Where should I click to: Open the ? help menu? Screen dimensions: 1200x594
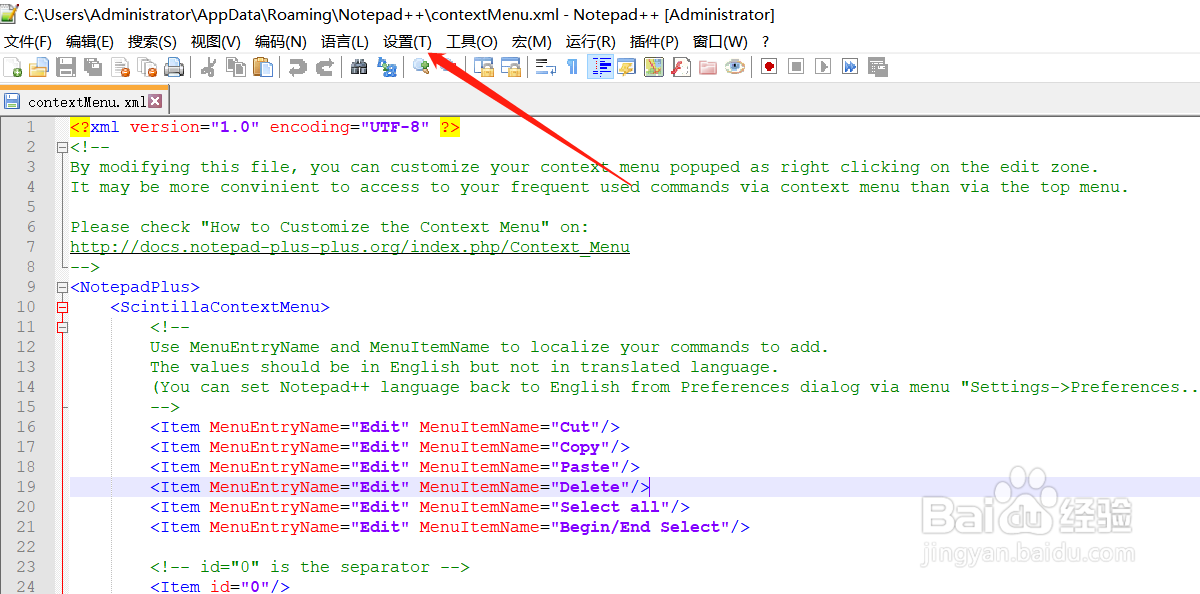(x=766, y=42)
